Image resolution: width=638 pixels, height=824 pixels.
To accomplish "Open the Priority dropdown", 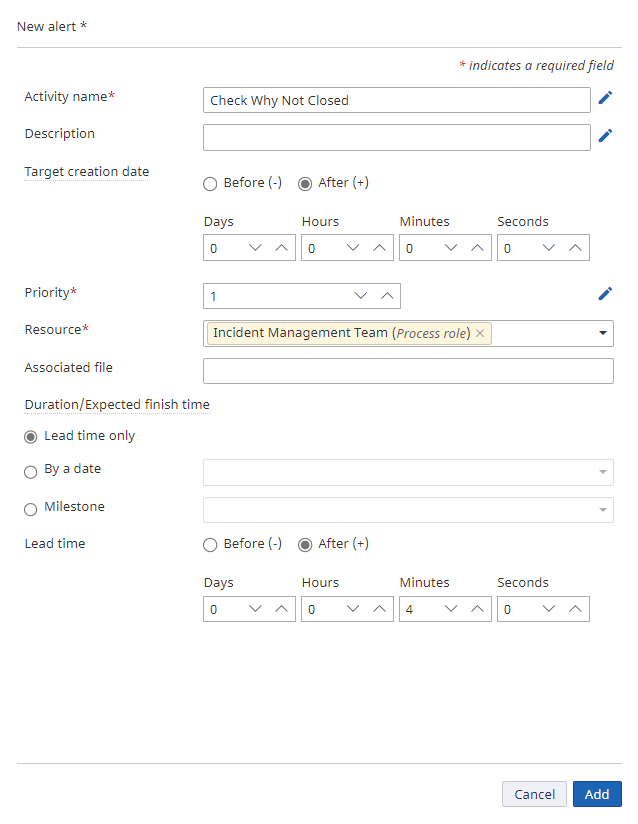I will [360, 295].
